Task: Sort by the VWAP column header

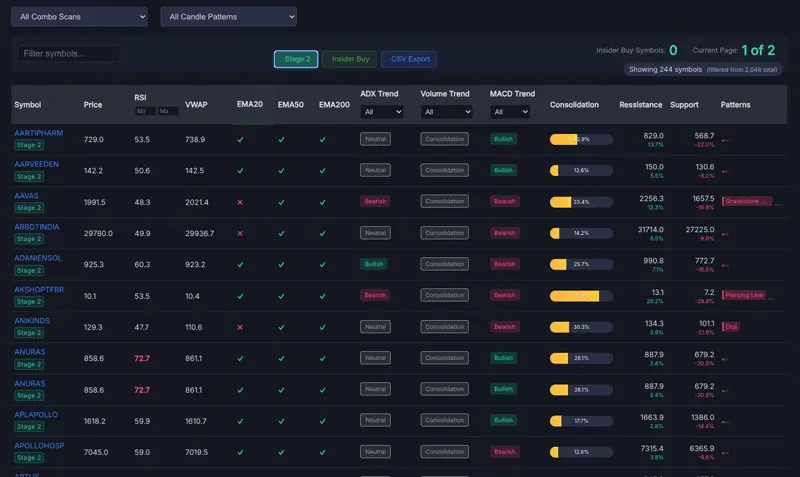Action: coord(196,105)
